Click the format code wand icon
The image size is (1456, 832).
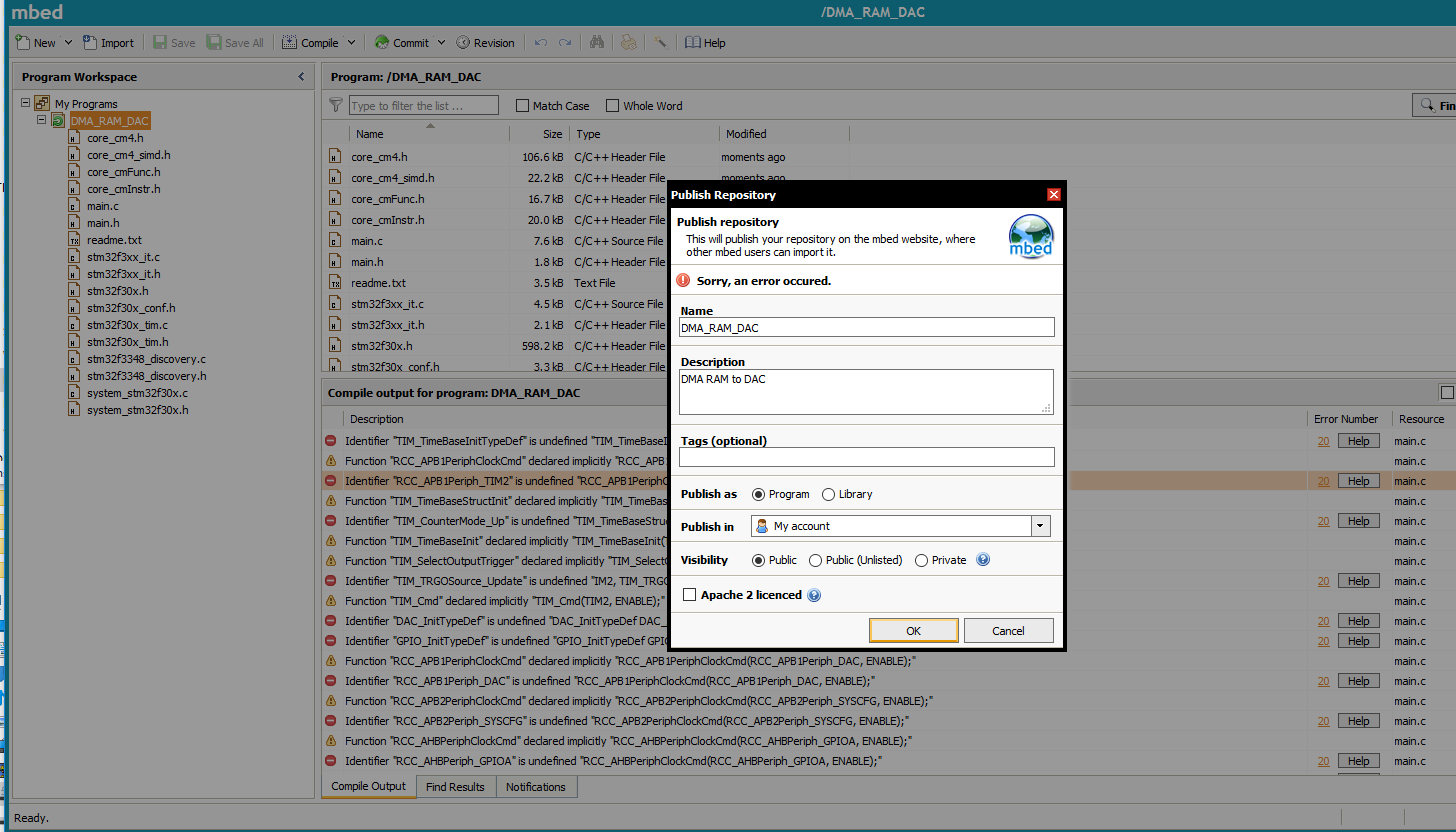660,42
